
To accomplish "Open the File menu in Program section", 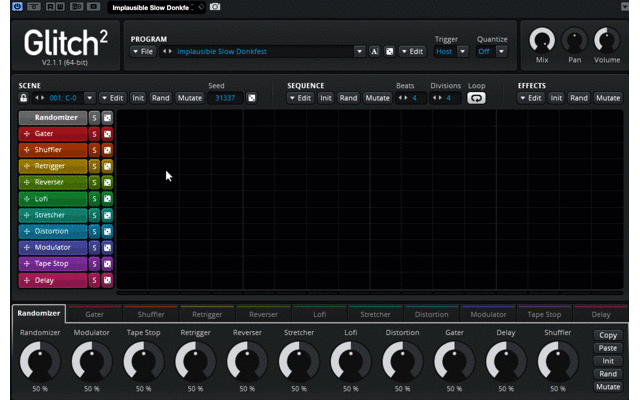I will point(143,51).
